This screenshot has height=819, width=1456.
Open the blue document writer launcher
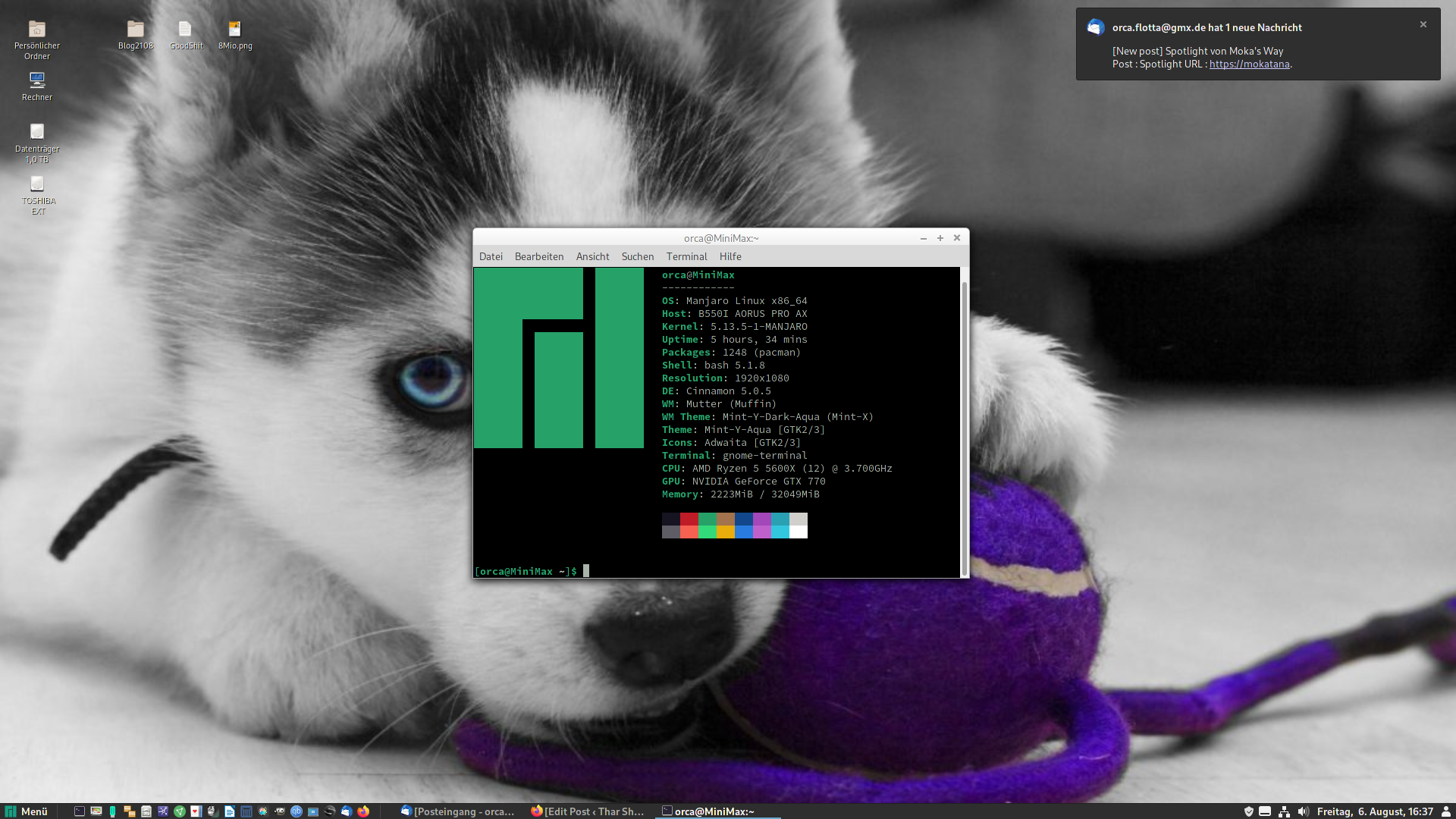tap(230, 811)
